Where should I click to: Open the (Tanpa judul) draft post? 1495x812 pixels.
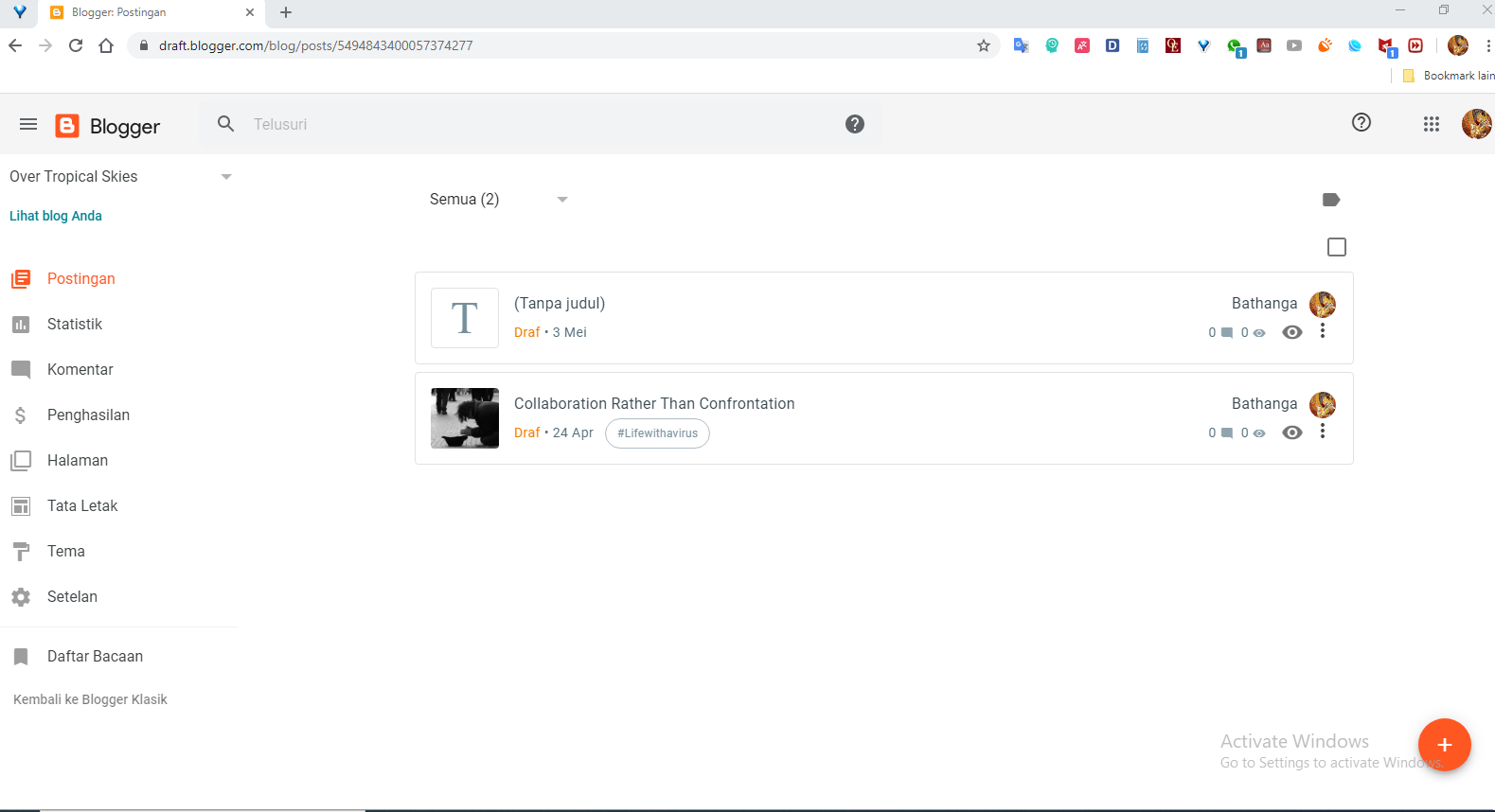pos(560,303)
